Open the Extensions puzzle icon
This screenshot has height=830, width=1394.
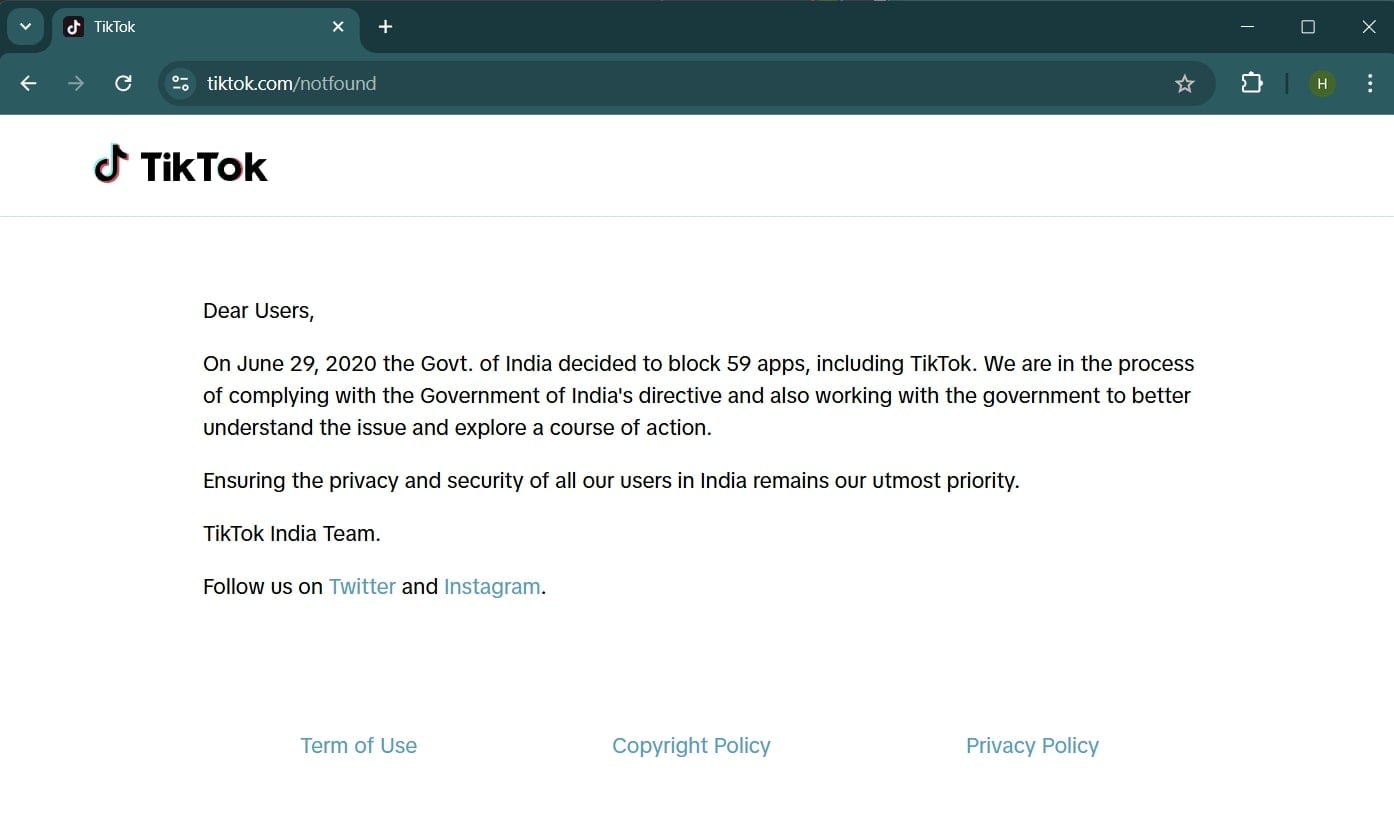1251,83
